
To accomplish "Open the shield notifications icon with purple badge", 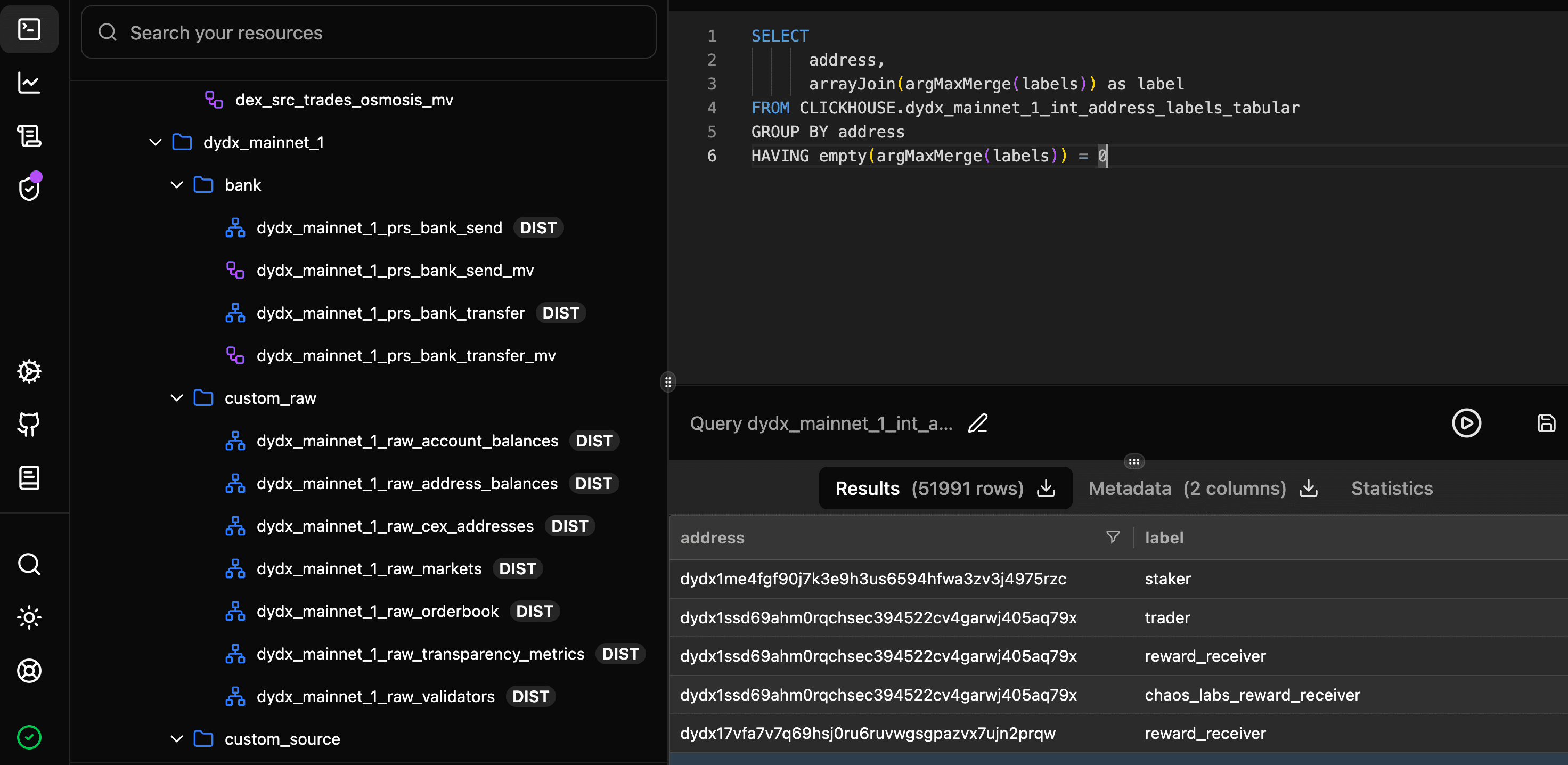I will (29, 187).
